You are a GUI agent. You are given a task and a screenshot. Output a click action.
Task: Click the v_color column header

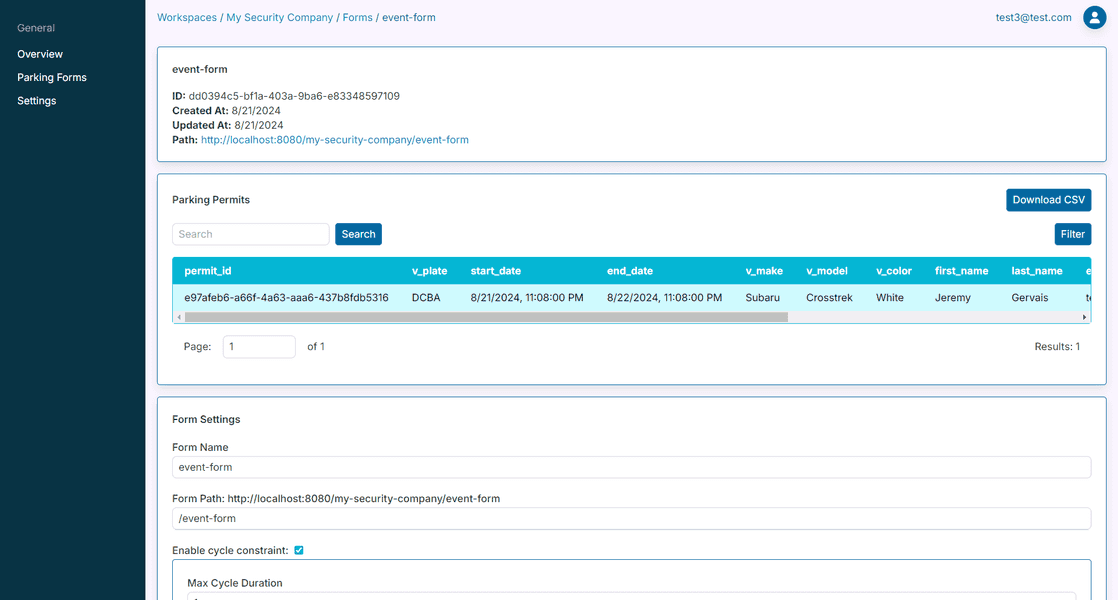coord(894,271)
